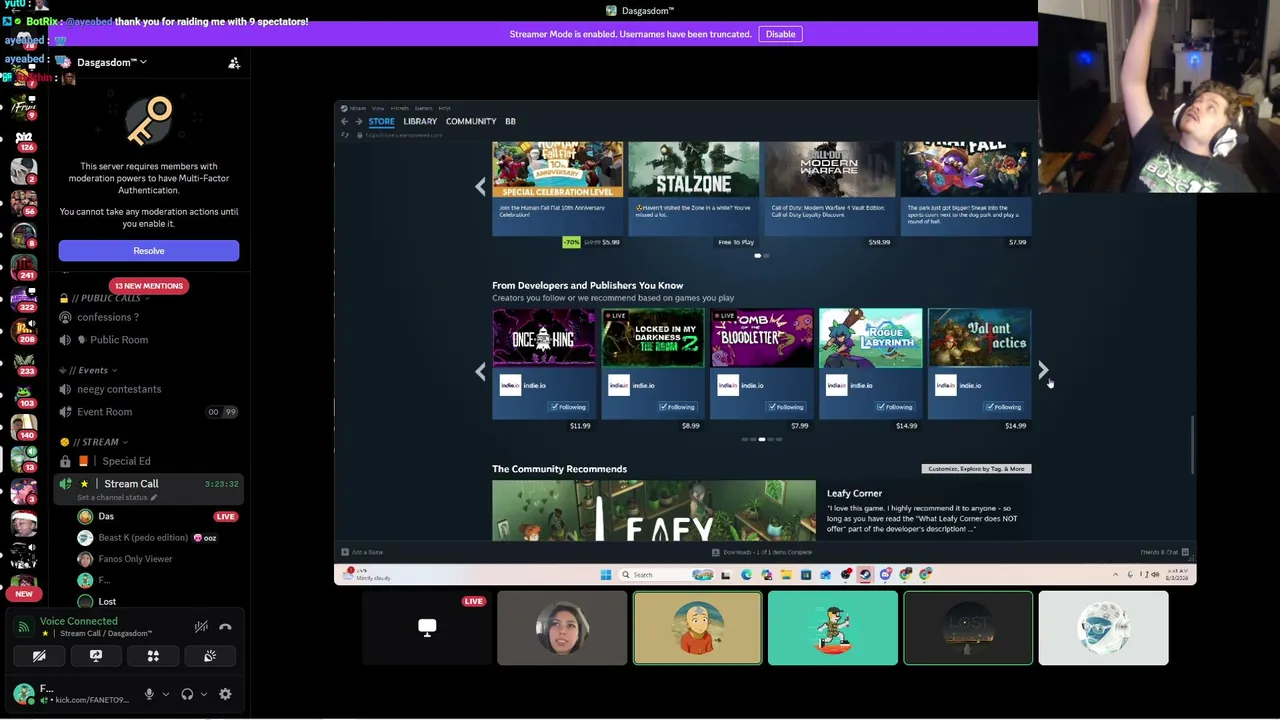This screenshot has height=720, width=1280.
Task: Open Steam Downloads status
Action: tap(762, 552)
